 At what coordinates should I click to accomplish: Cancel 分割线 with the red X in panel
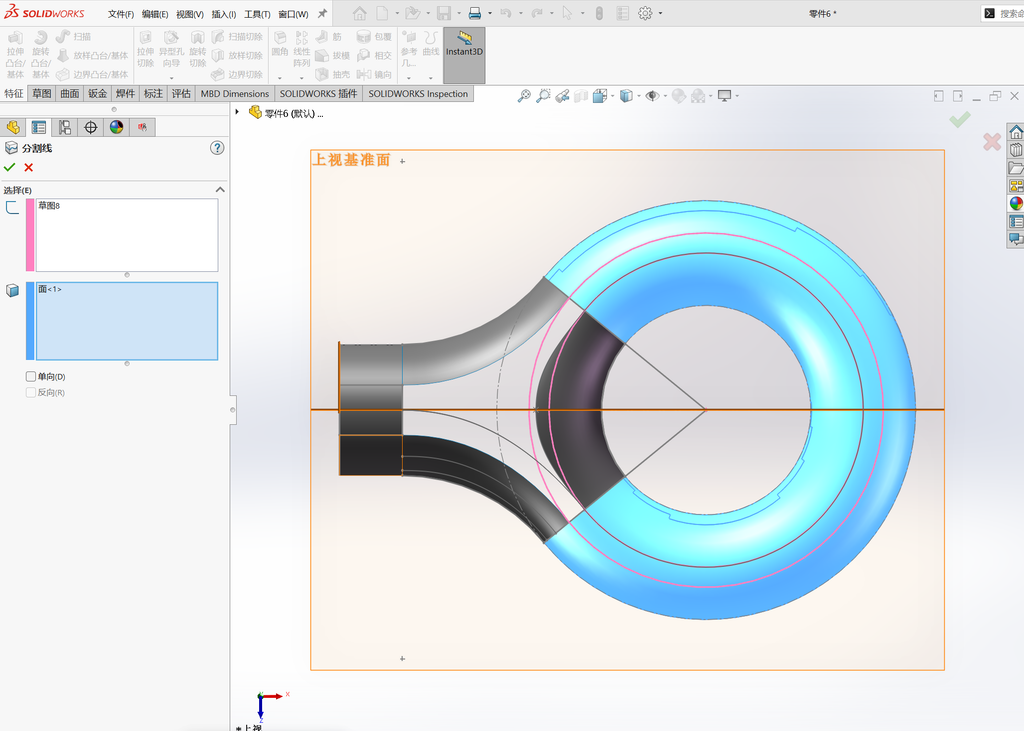click(29, 167)
